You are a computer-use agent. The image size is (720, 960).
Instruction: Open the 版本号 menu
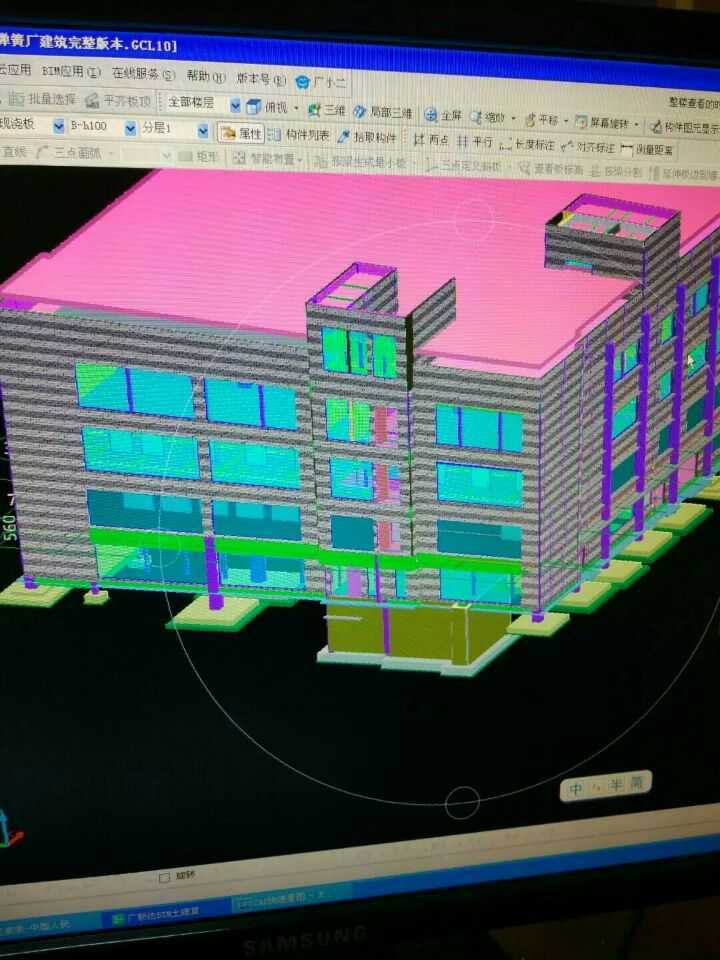261,79
